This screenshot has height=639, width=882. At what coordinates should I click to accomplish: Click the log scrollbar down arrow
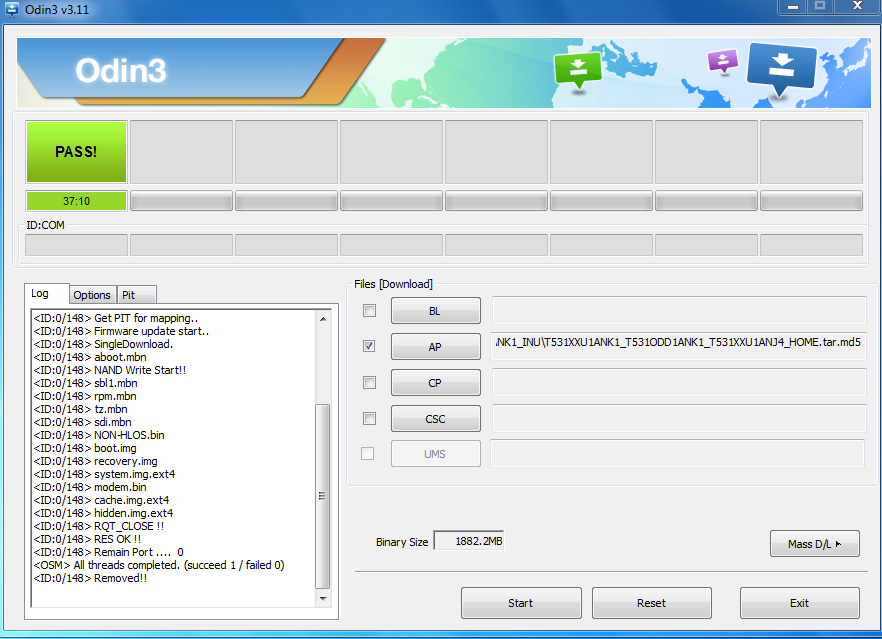[x=323, y=598]
